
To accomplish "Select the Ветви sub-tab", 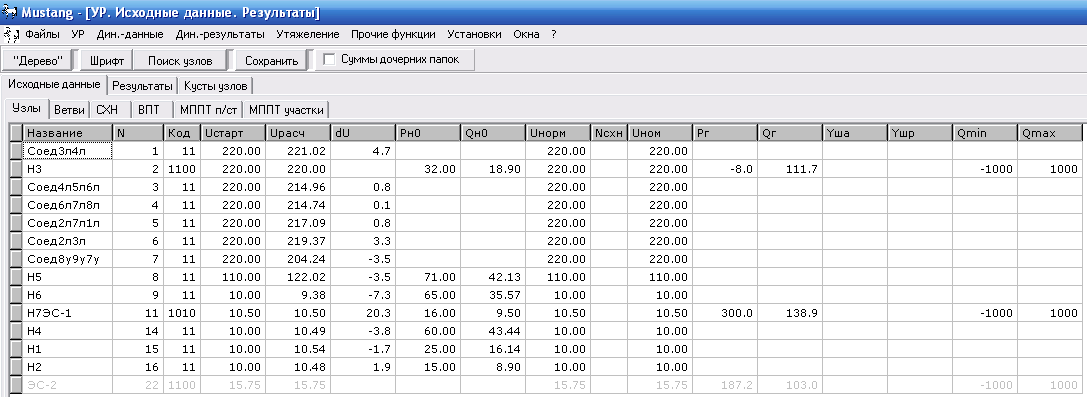I will pyautogui.click(x=69, y=109).
